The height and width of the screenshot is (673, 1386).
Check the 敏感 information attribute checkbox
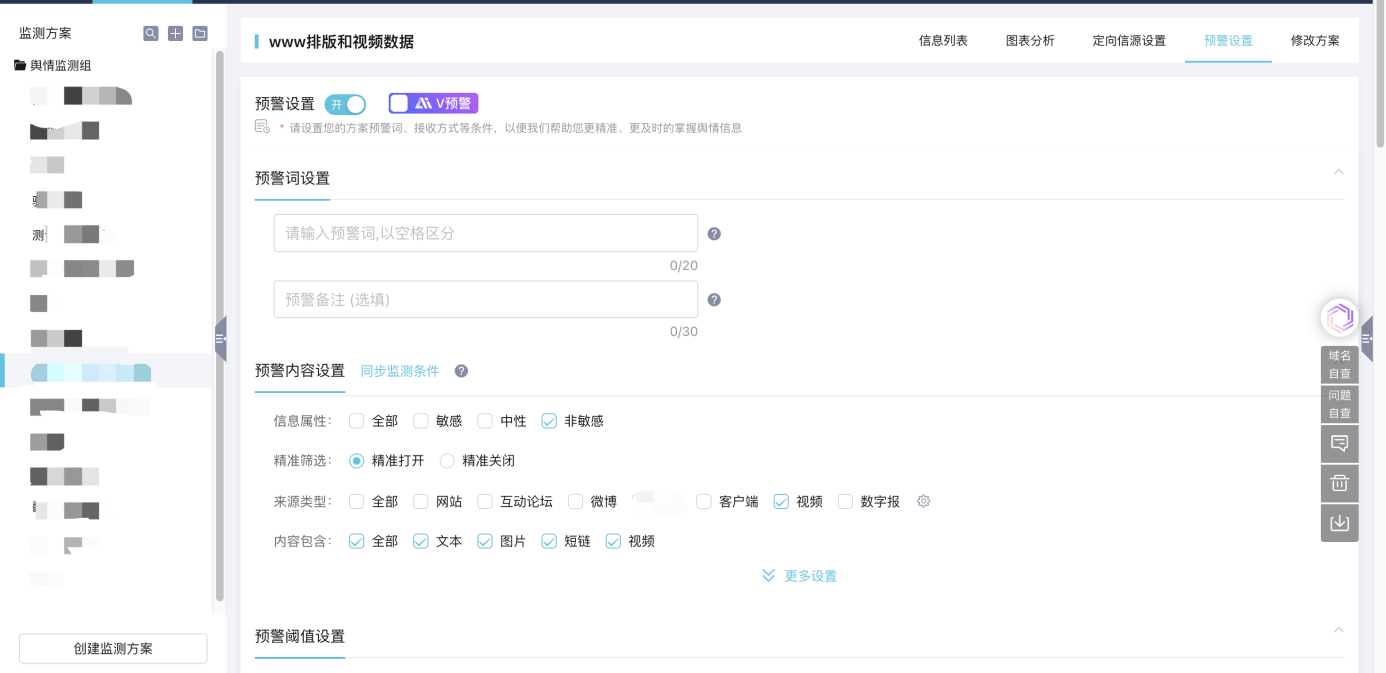(x=421, y=421)
